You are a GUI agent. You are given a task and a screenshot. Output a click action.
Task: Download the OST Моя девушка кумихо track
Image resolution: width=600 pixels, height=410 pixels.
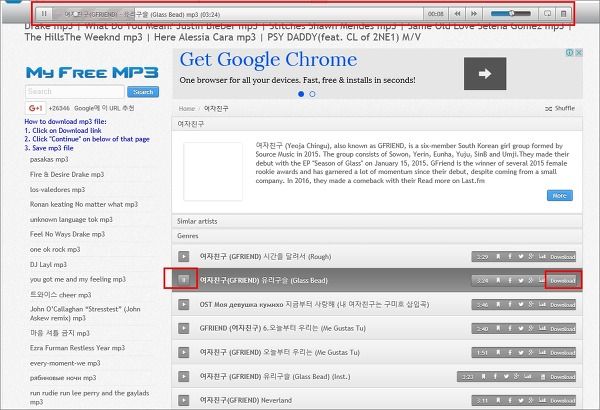(x=562, y=305)
